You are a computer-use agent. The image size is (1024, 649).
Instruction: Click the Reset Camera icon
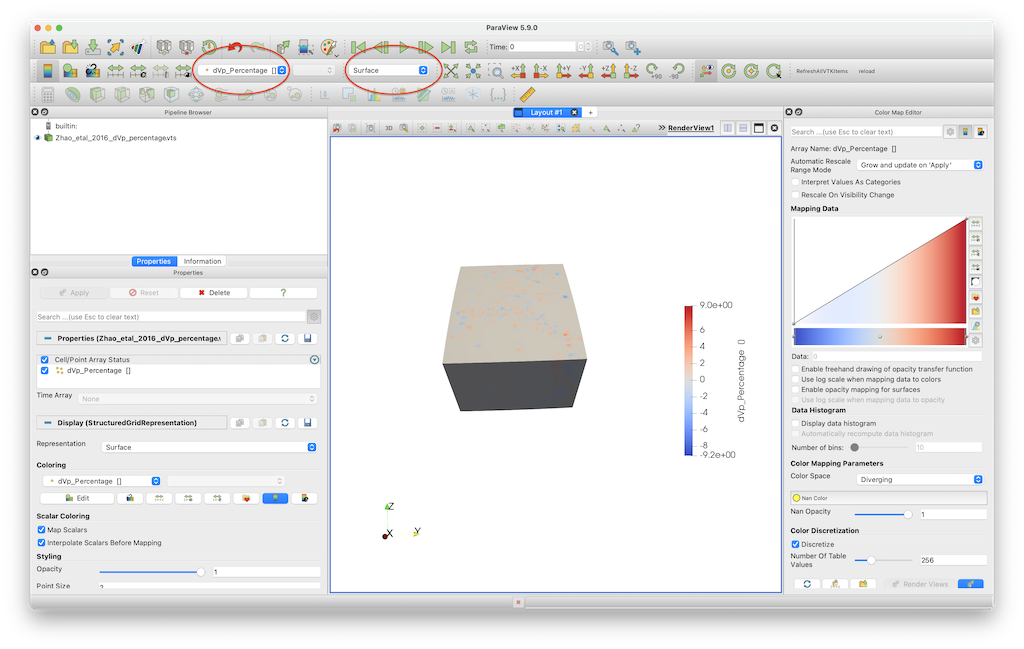tap(451, 71)
